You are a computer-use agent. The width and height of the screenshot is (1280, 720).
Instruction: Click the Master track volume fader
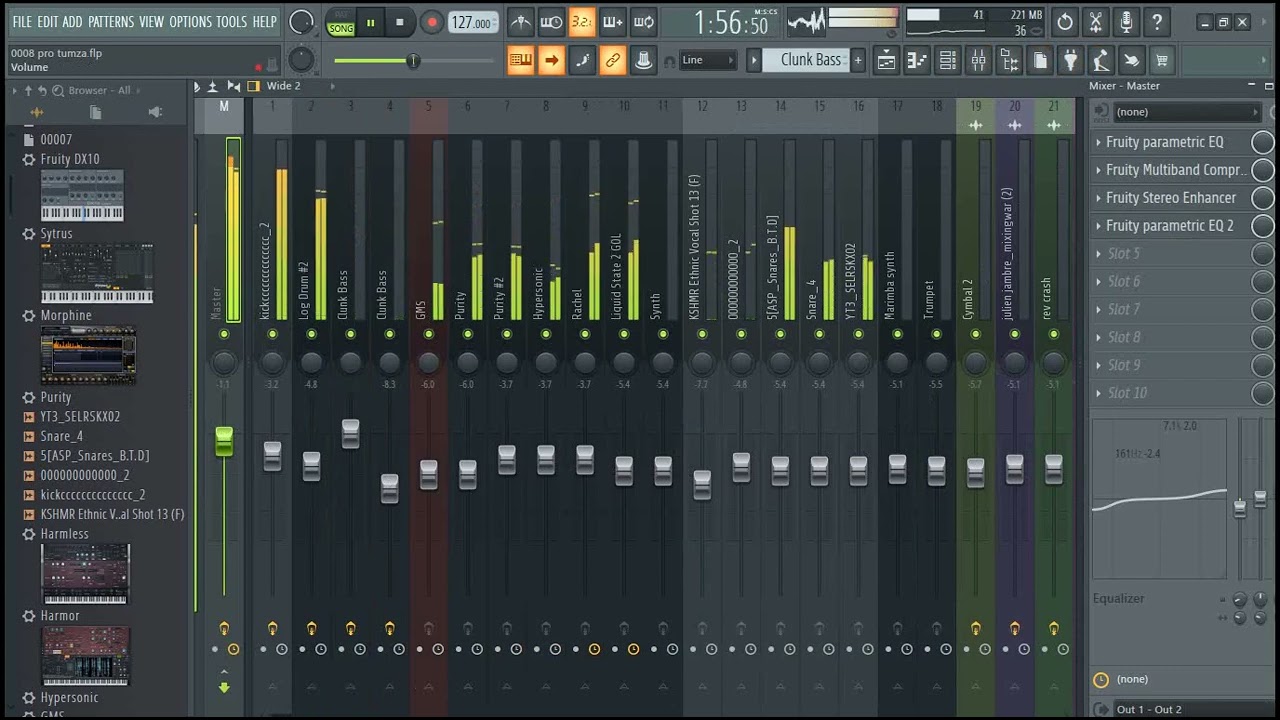pos(224,441)
